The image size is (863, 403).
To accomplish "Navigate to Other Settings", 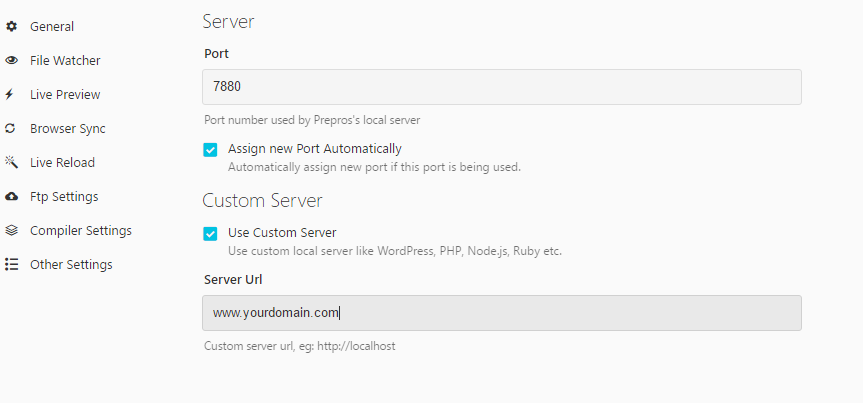I will pos(71,265).
